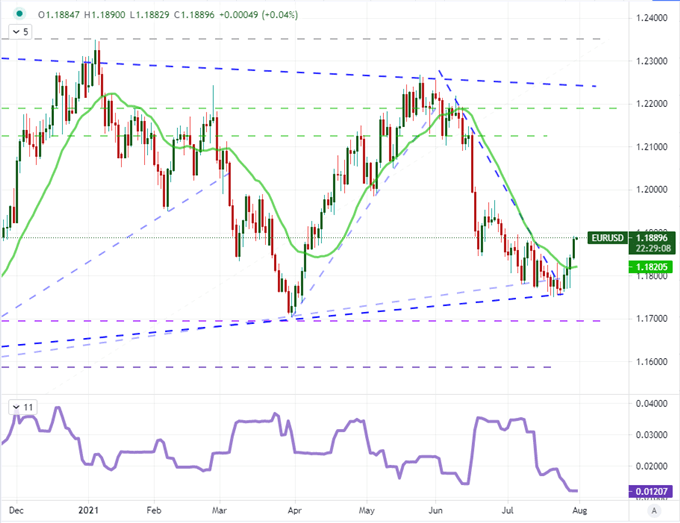The image size is (680, 523).
Task: Click the open price O1.18847 value
Action: pos(59,15)
